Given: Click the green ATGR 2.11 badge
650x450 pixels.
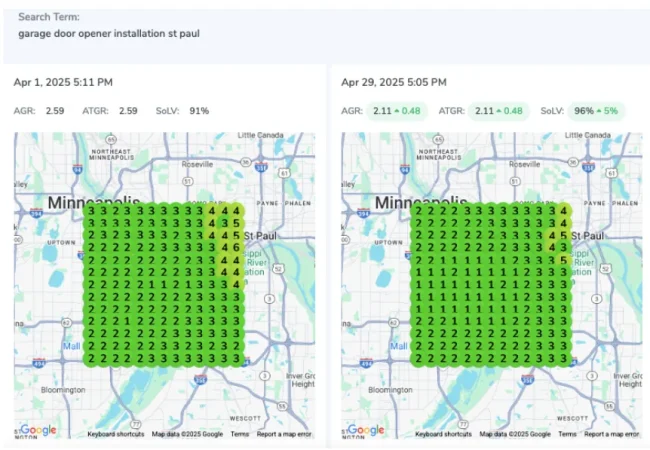Looking at the screenshot, I should pyautogui.click(x=498, y=110).
